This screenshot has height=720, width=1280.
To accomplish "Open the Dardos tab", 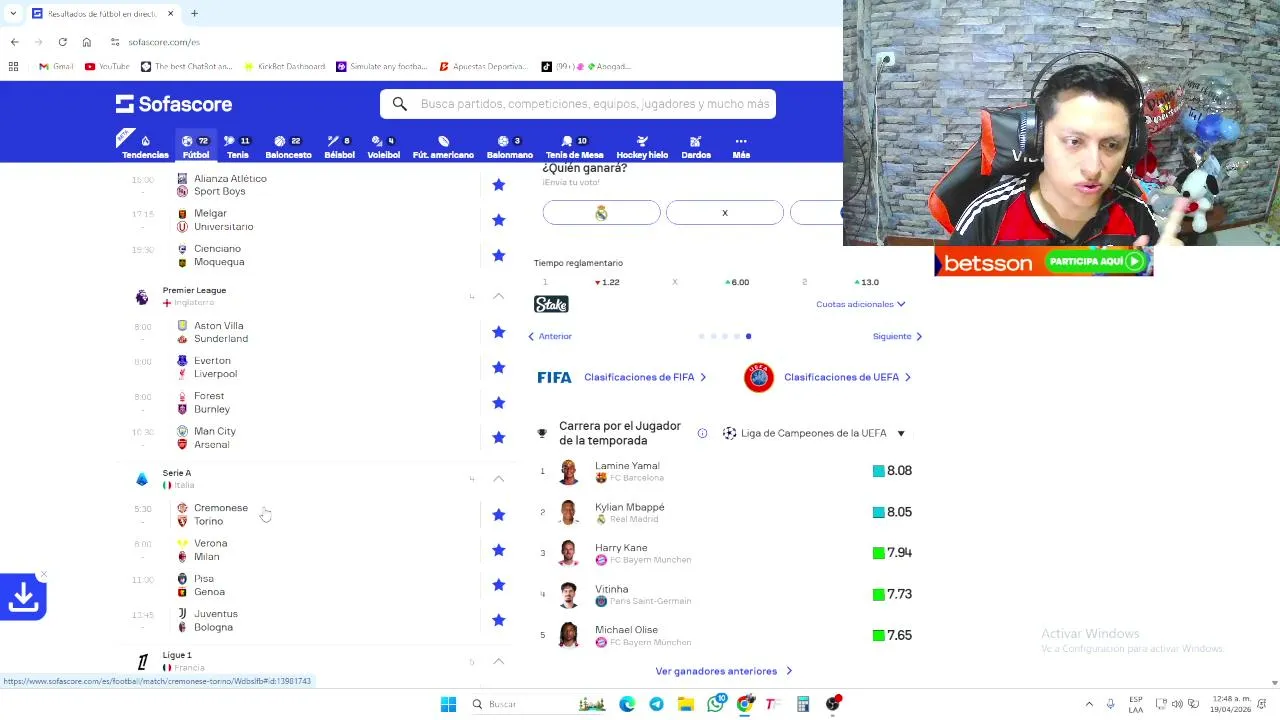I will click(696, 147).
